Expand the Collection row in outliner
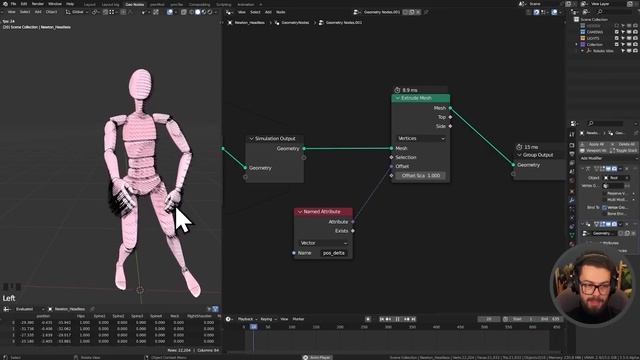This screenshot has height=360, width=640. point(577,44)
